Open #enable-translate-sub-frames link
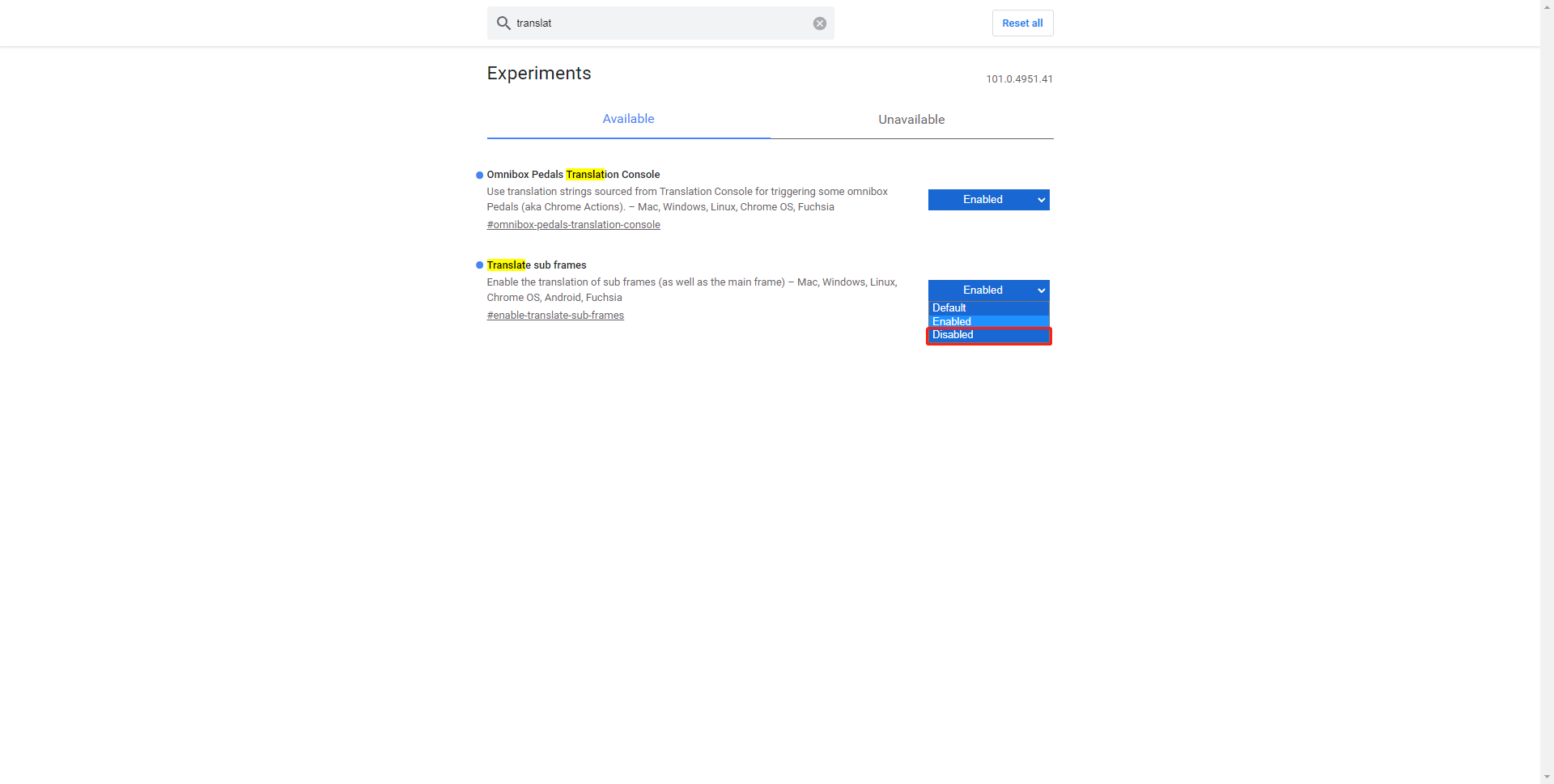 (x=555, y=316)
